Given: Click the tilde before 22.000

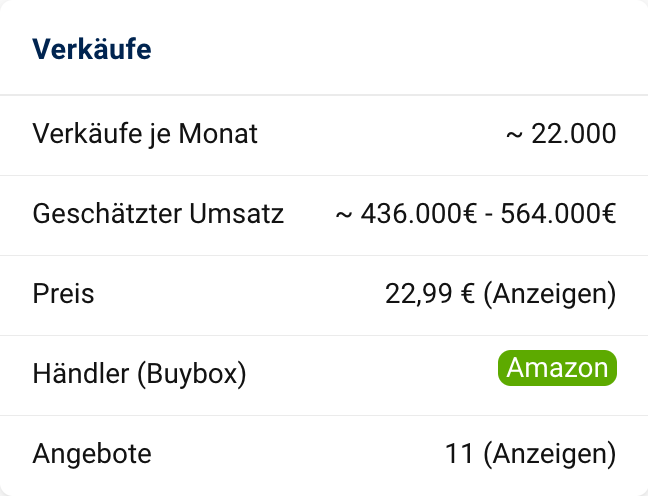Looking at the screenshot, I should 515,134.
